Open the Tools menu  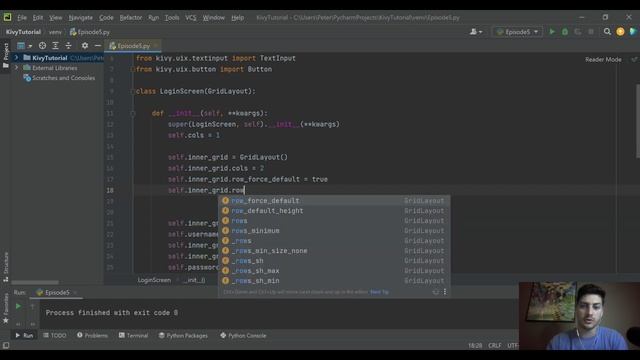tap(172, 18)
